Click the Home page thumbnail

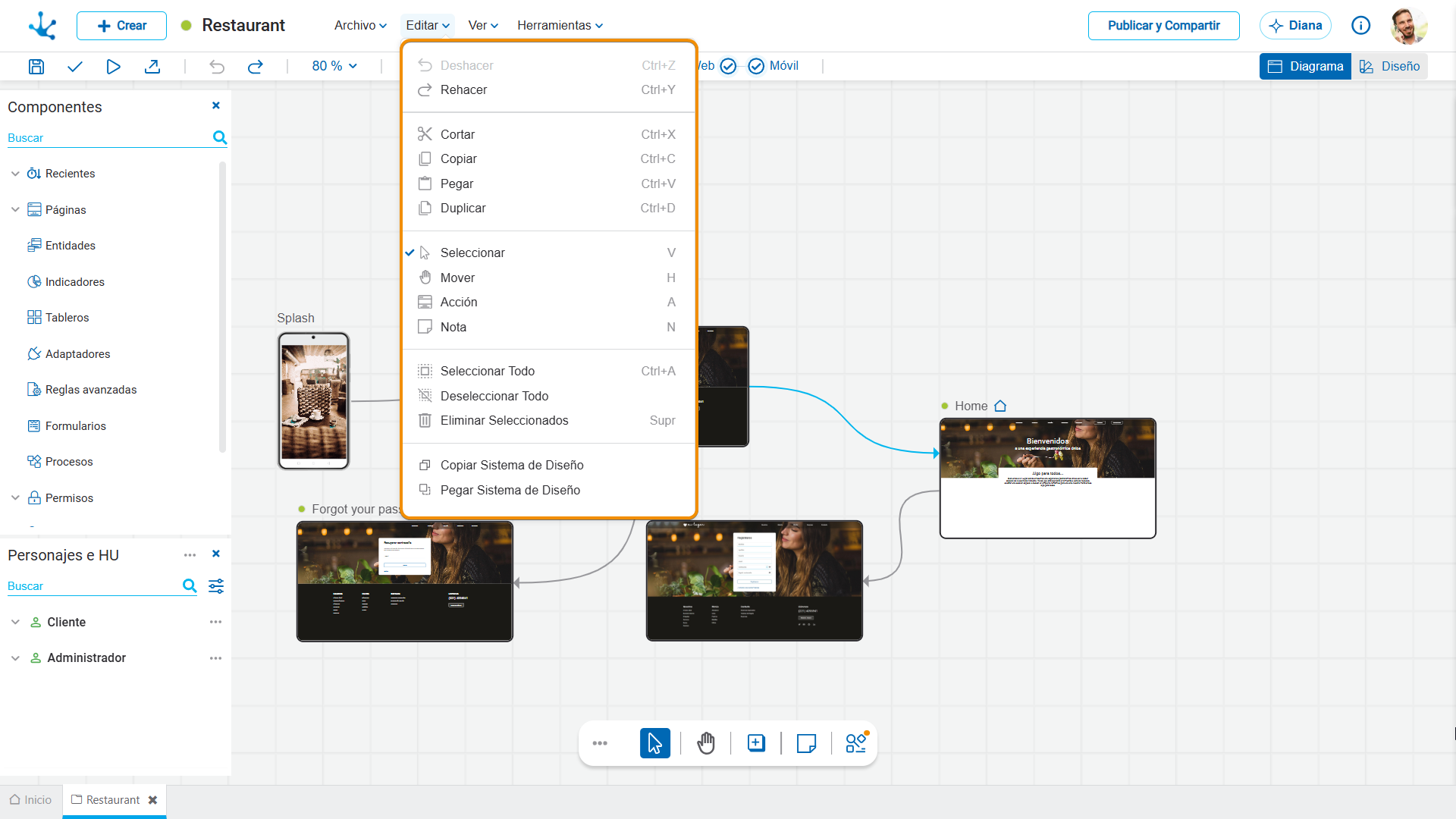(1047, 479)
